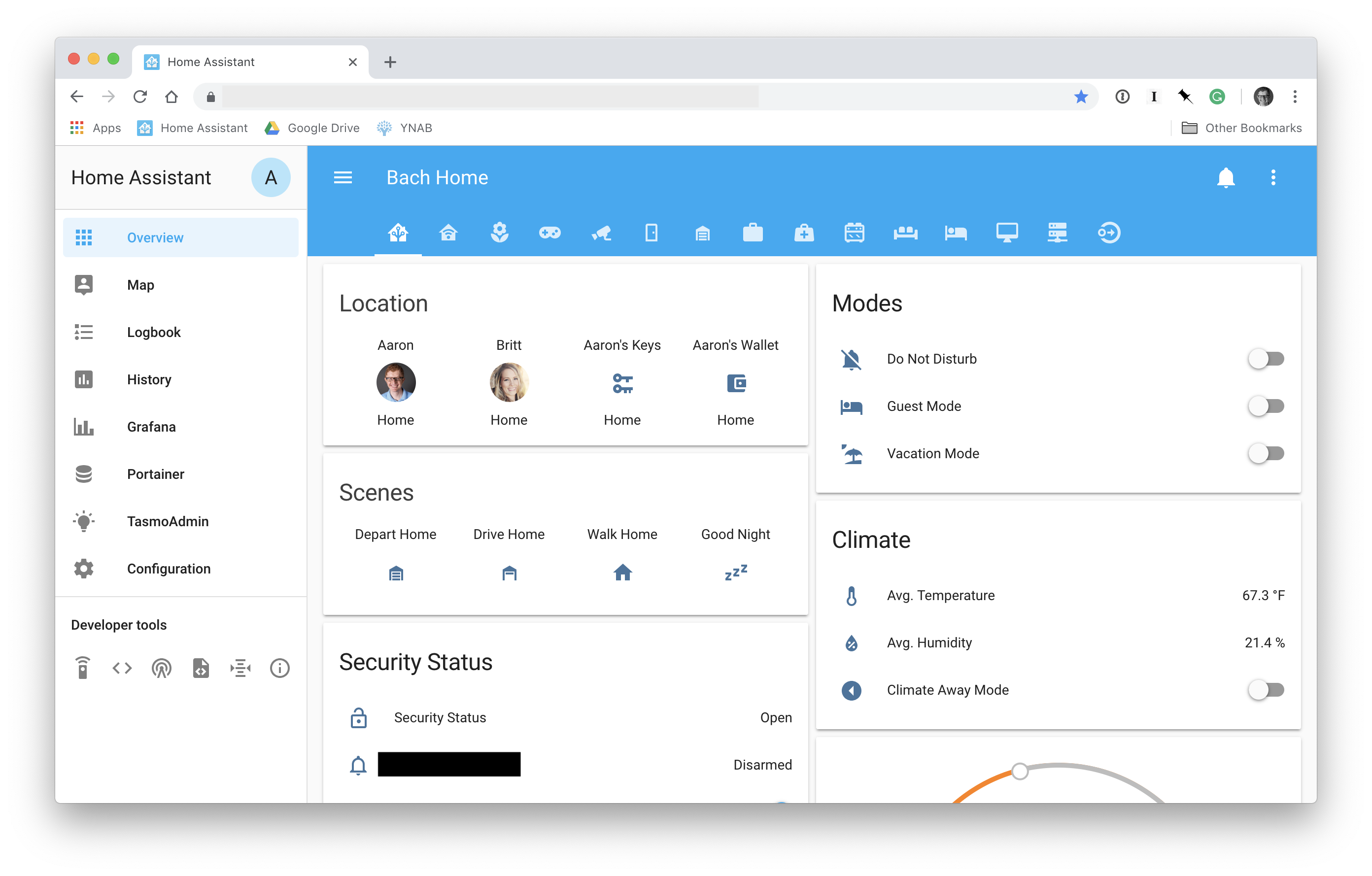Enable Guest Mode toggle
Image resolution: width=1372 pixels, height=876 pixels.
pyautogui.click(x=1265, y=405)
